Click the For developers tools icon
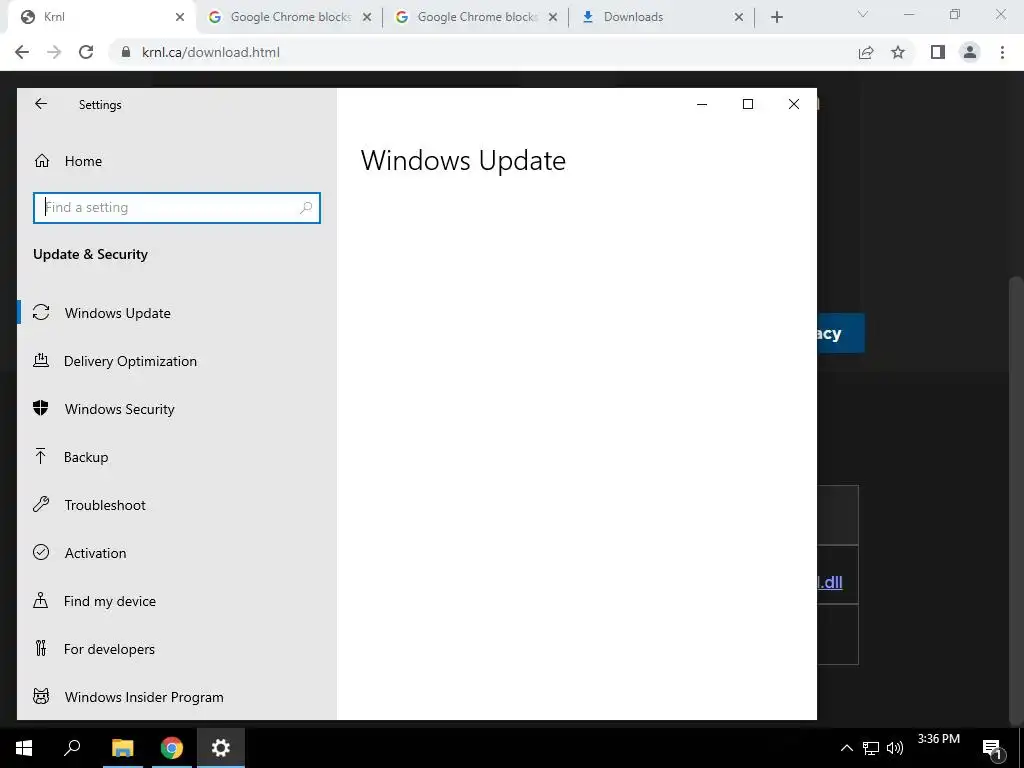Viewport: 1024px width, 768px height. [41, 648]
